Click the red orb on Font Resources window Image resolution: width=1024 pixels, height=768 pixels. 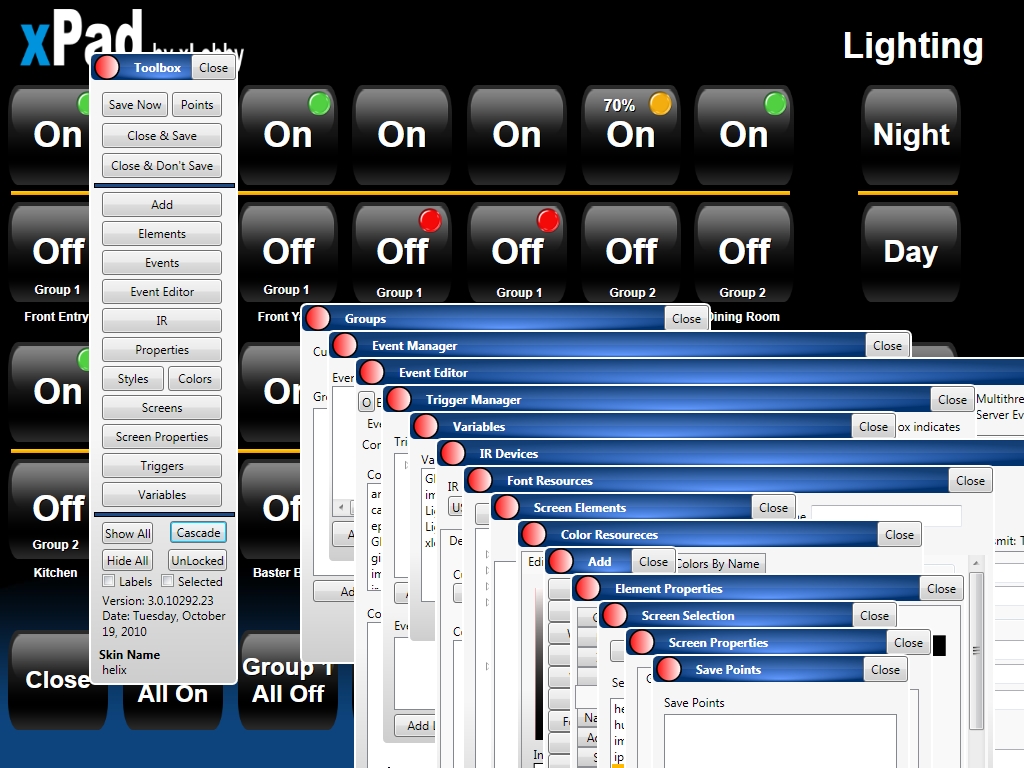coord(480,480)
